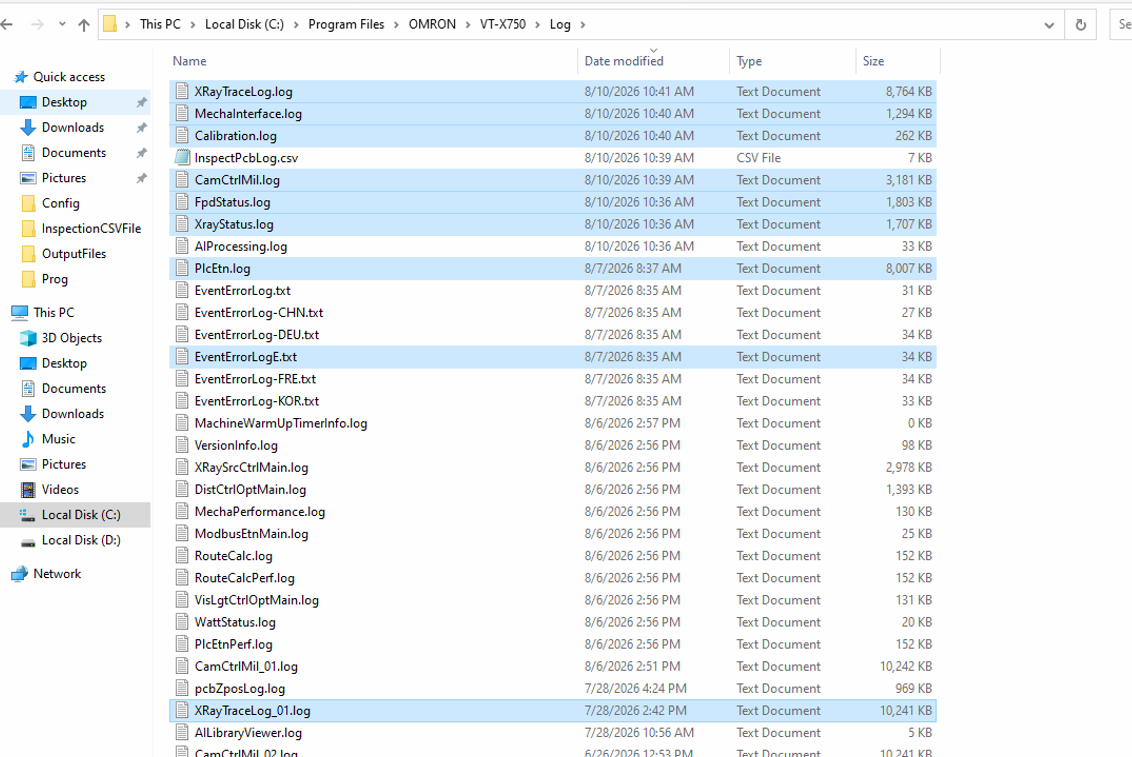Viewport: 1132px width, 757px height.
Task: Click Calibration.log file icon
Action: click(182, 136)
